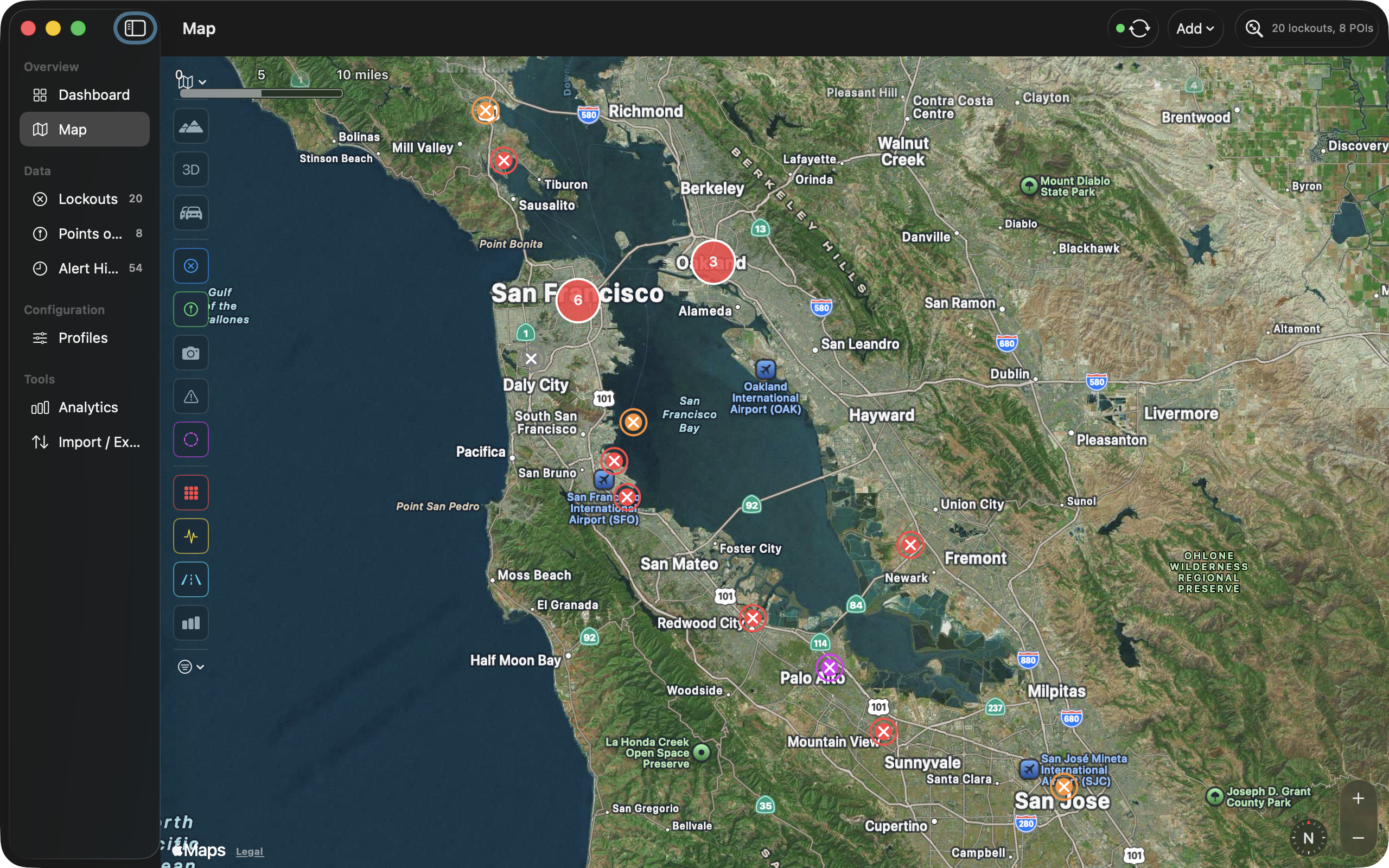Open the alerts warning-triangle layer icon

pyautogui.click(x=191, y=396)
